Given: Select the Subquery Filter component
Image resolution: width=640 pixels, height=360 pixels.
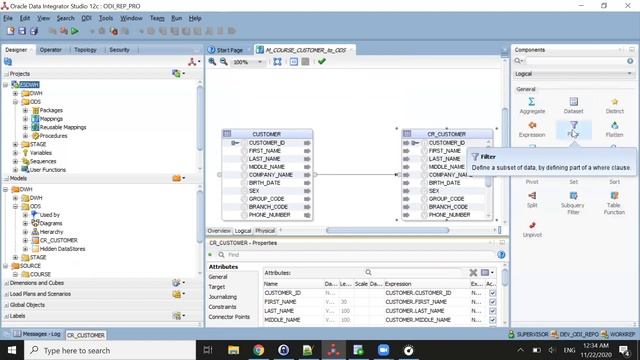Looking at the screenshot, I should (x=573, y=203).
